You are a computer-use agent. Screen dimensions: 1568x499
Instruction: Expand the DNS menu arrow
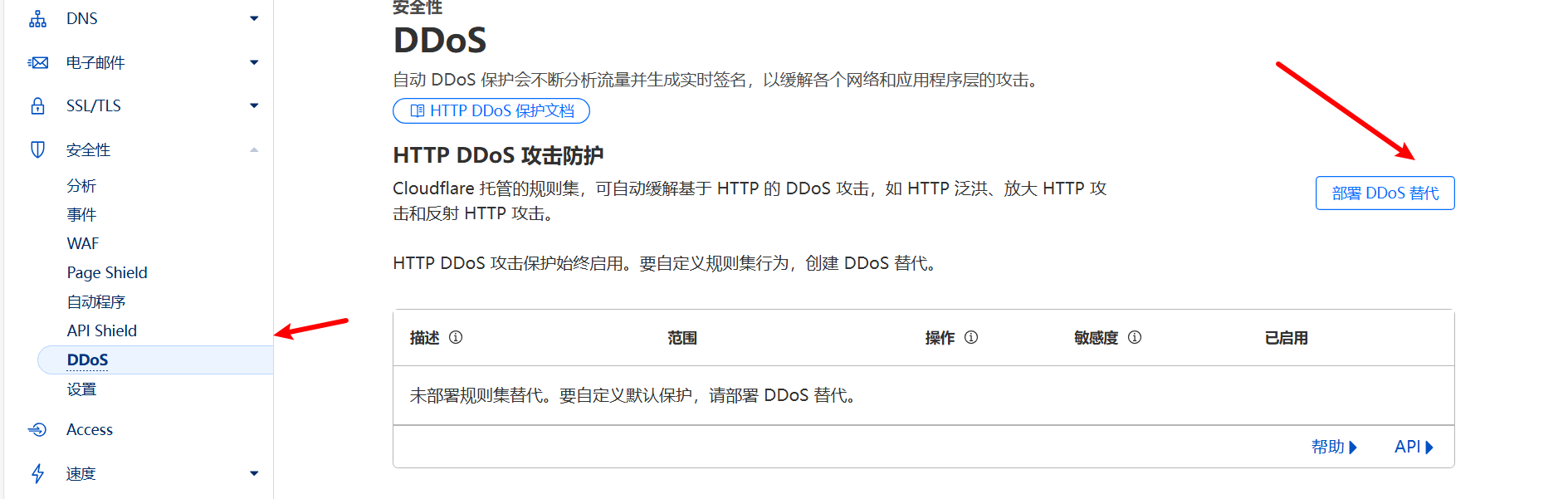pos(254,18)
